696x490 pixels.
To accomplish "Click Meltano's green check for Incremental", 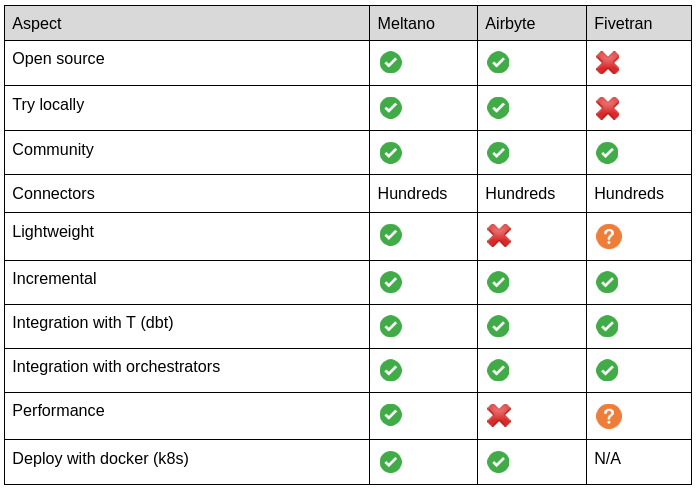I will (391, 282).
